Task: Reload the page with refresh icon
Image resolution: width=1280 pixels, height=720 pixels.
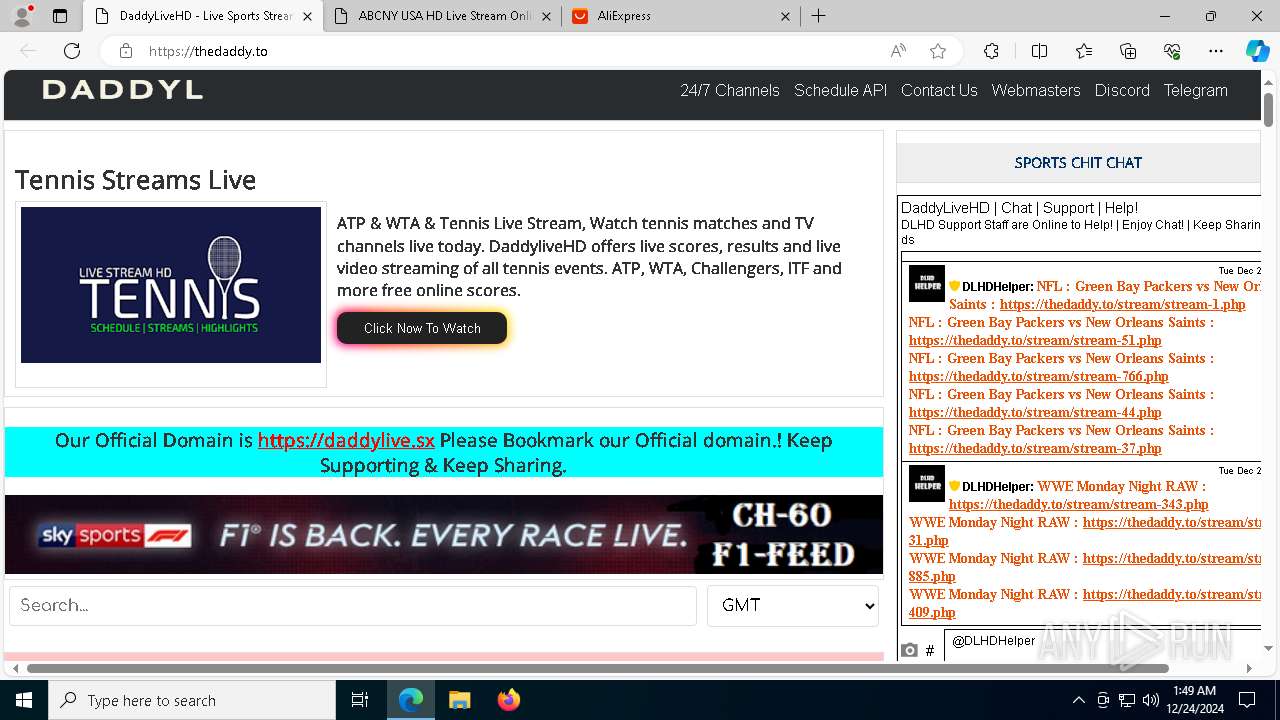Action: [x=72, y=51]
